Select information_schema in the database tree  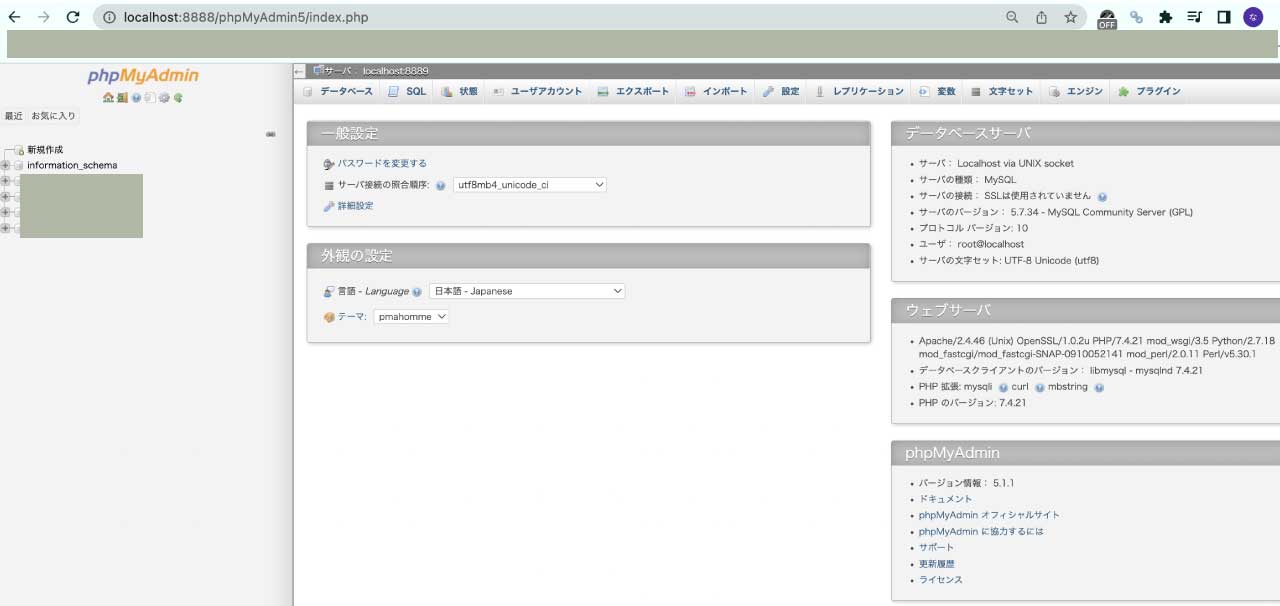pyautogui.click(x=72, y=166)
